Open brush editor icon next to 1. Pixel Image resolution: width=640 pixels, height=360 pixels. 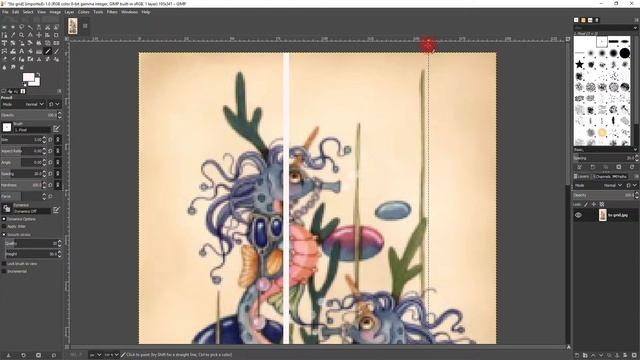tap(56, 129)
